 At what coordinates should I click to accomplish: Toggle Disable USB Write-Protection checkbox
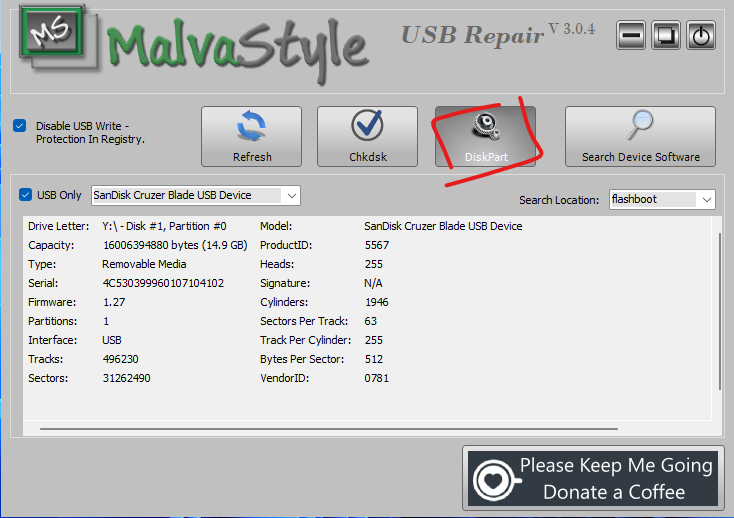coord(20,126)
